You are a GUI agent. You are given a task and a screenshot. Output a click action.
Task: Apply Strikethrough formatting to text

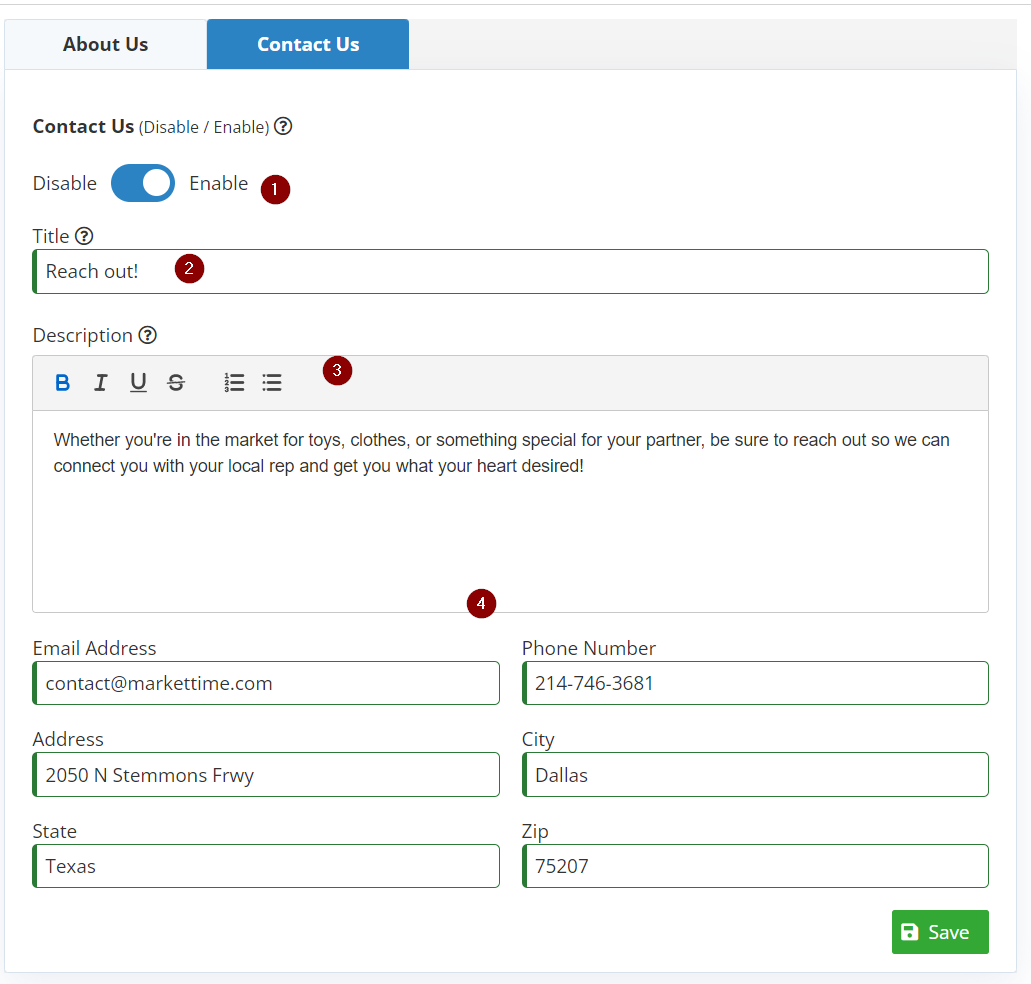click(x=176, y=383)
